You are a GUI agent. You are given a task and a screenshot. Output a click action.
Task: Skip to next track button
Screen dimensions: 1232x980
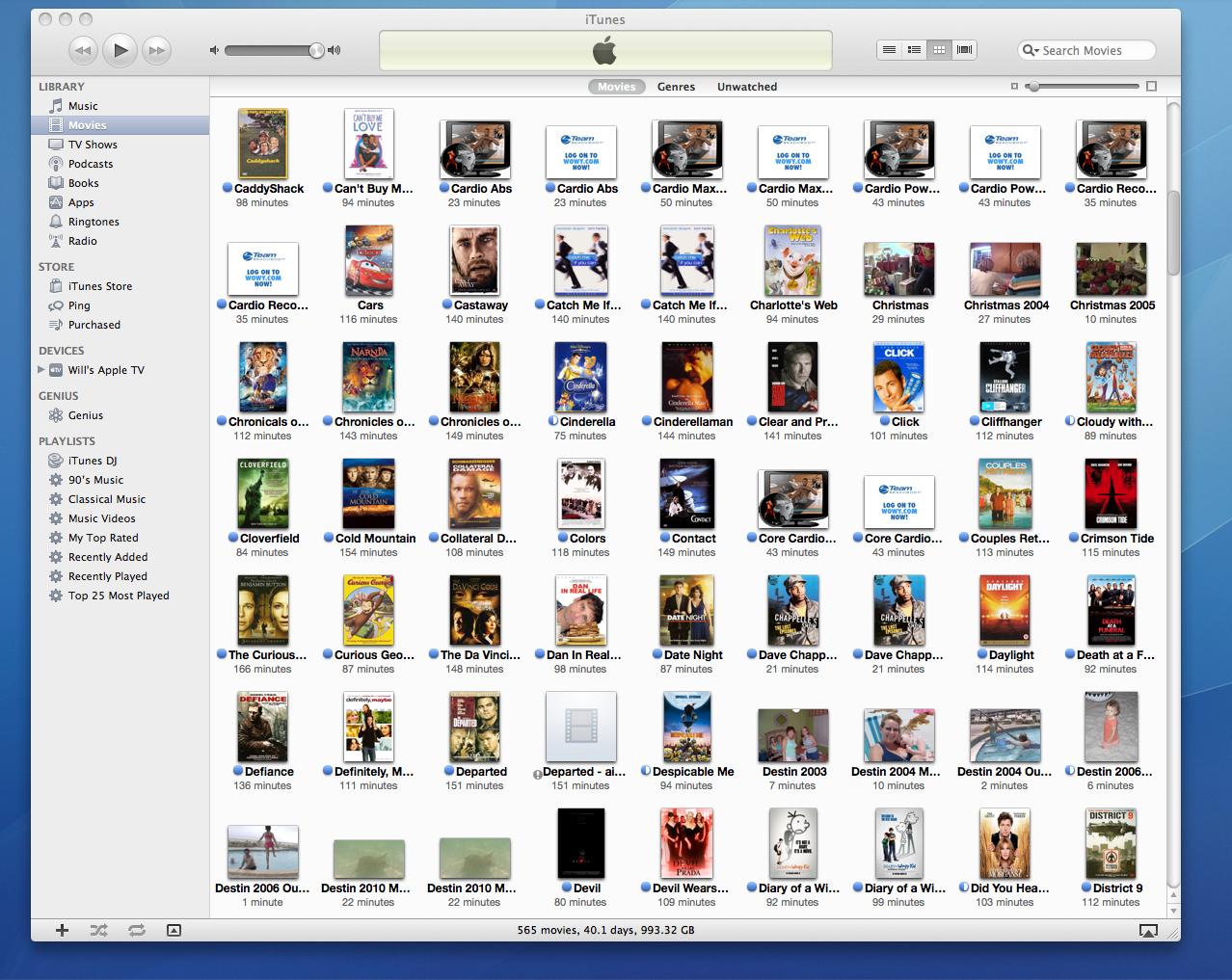click(156, 50)
